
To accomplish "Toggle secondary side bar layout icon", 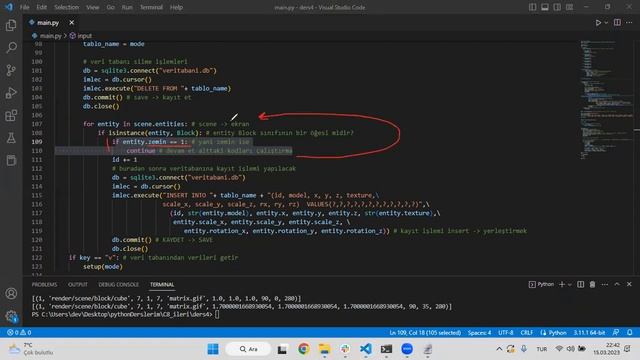I will point(557,7).
